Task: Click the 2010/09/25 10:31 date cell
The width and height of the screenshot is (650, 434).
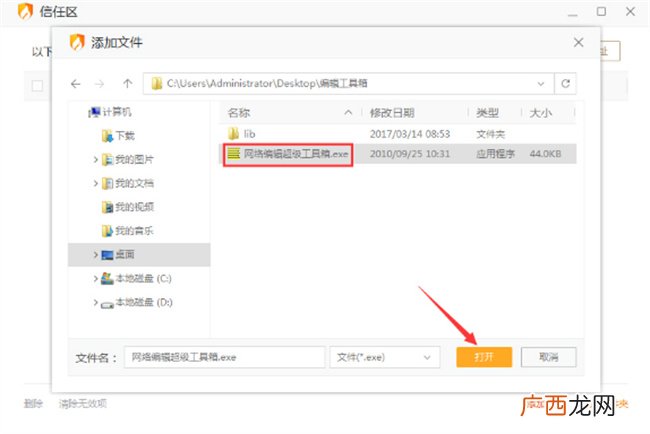Action: pyautogui.click(x=410, y=154)
